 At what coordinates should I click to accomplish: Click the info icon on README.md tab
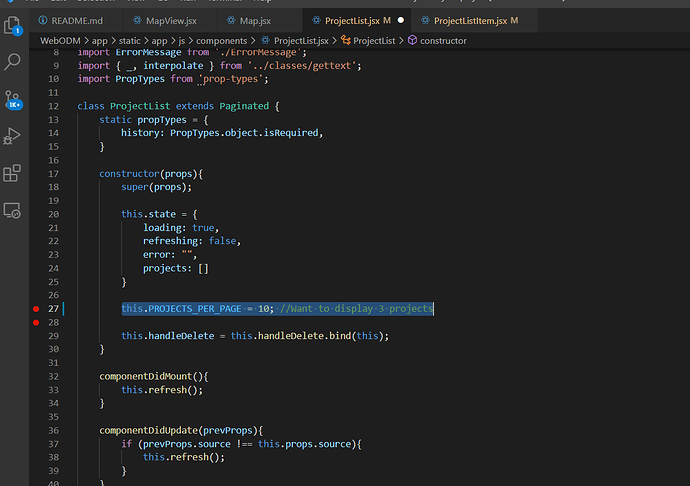[41, 20]
